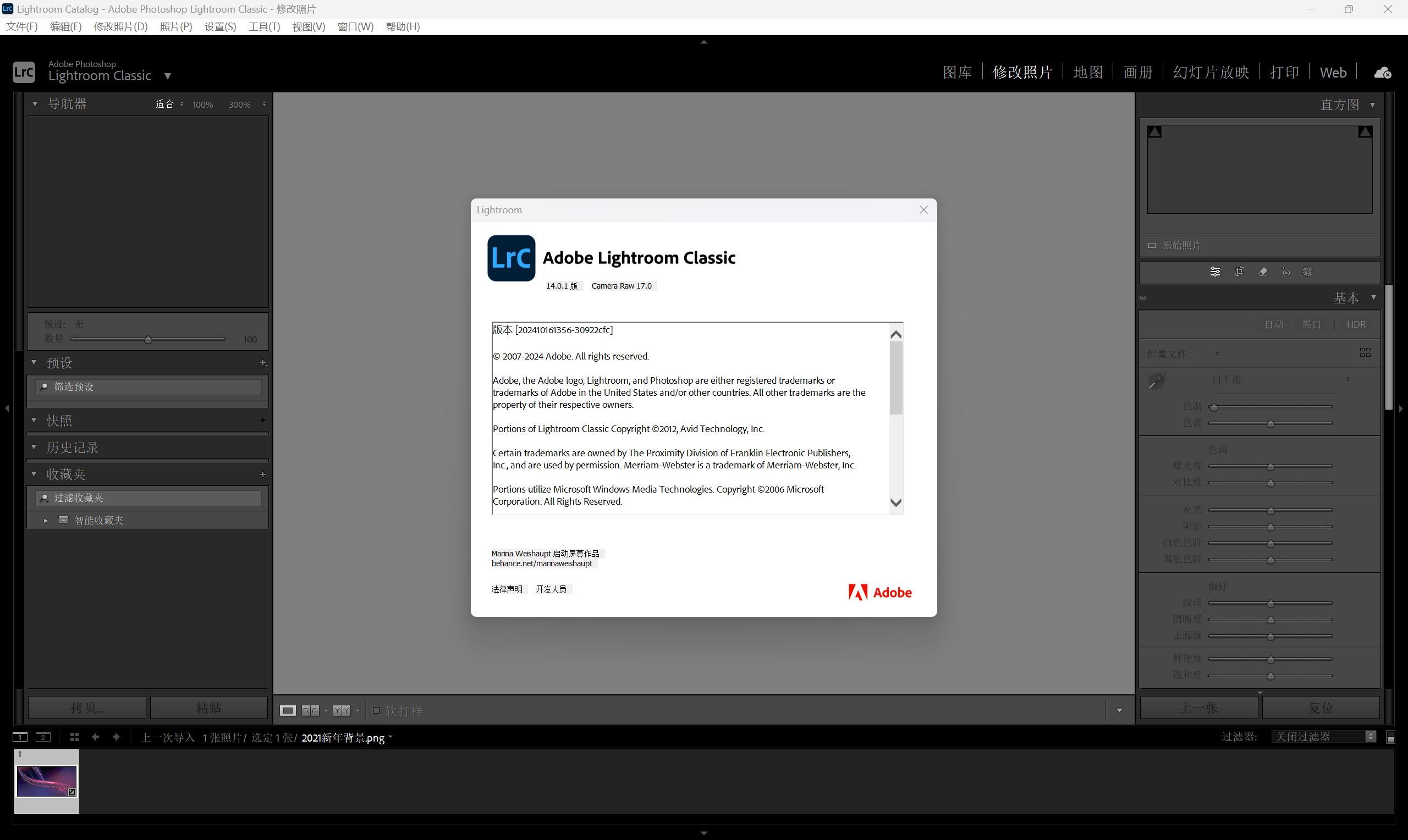Switch to the 图库 module

pyautogui.click(x=957, y=73)
